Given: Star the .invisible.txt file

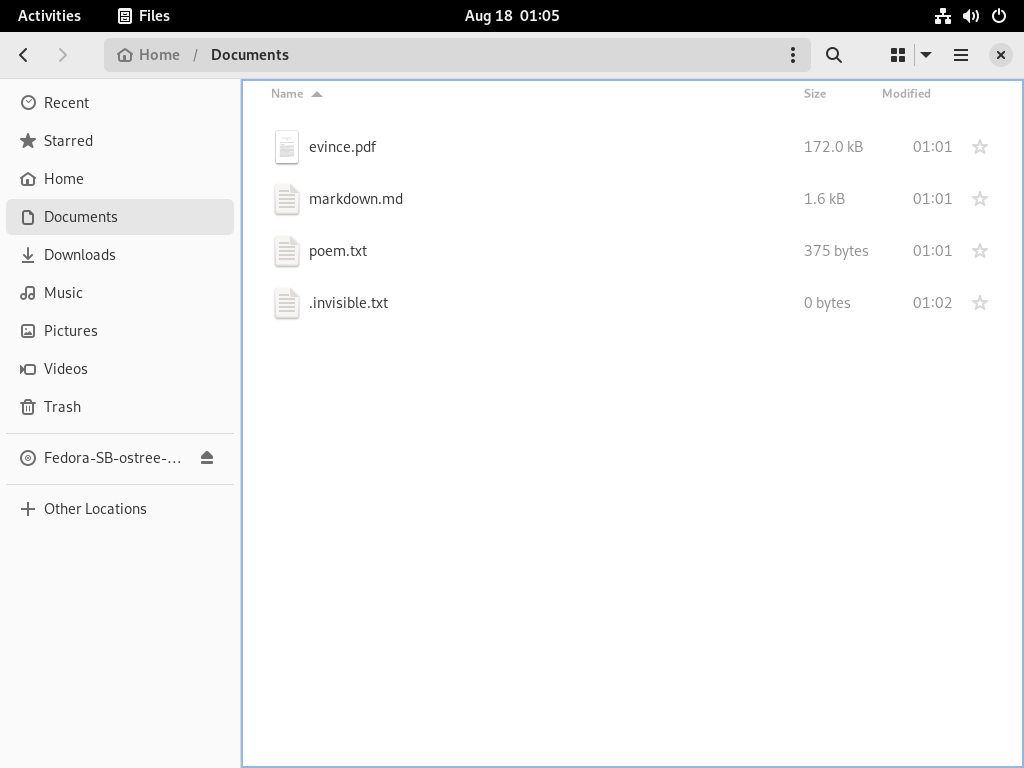Looking at the screenshot, I should (980, 303).
